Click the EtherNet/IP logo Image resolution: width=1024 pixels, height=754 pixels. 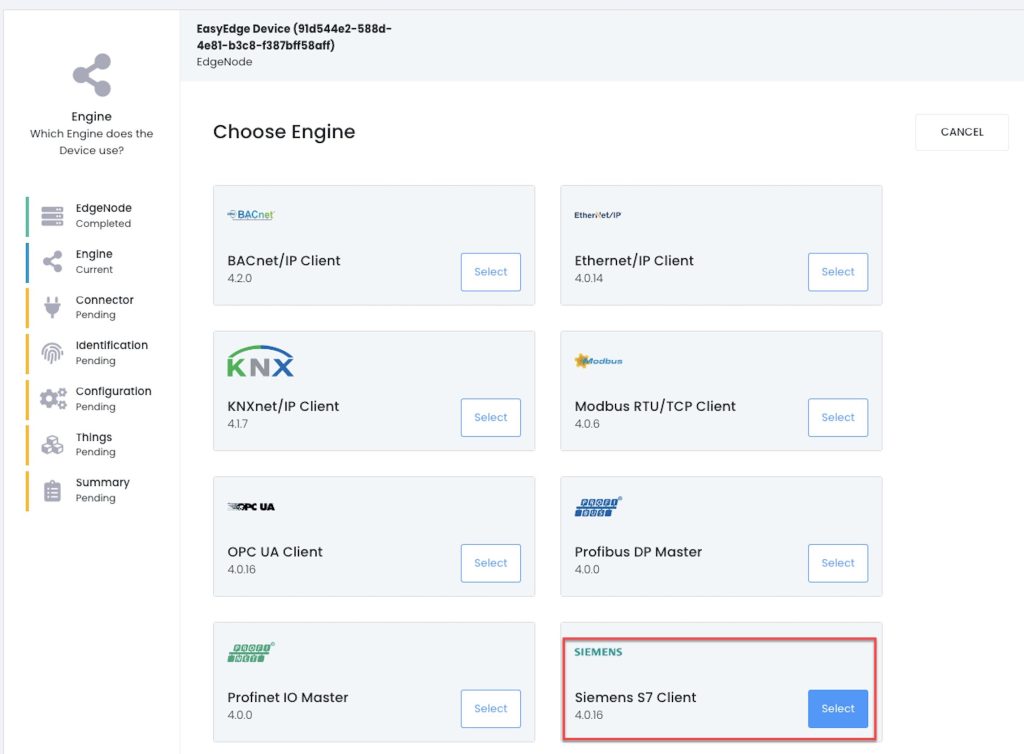click(x=598, y=215)
